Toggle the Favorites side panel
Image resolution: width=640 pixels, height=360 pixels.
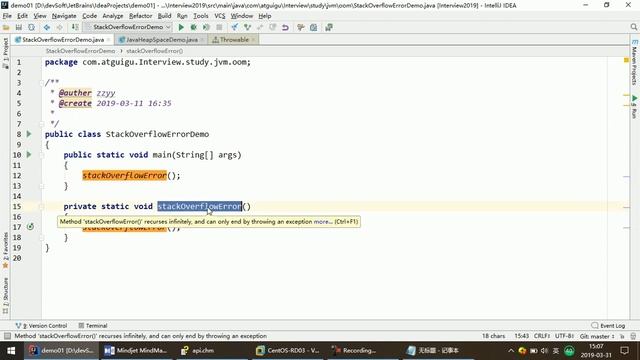click(5, 250)
